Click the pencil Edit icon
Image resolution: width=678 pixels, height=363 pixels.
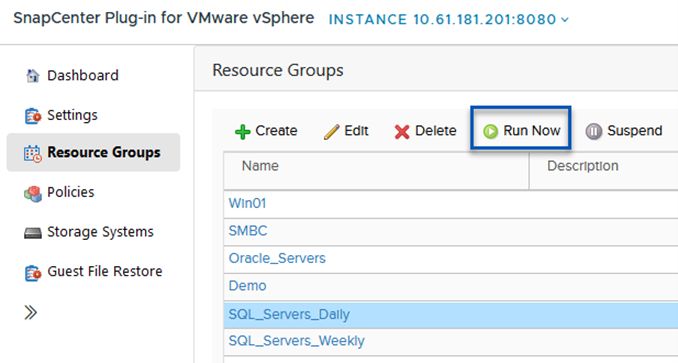332,132
